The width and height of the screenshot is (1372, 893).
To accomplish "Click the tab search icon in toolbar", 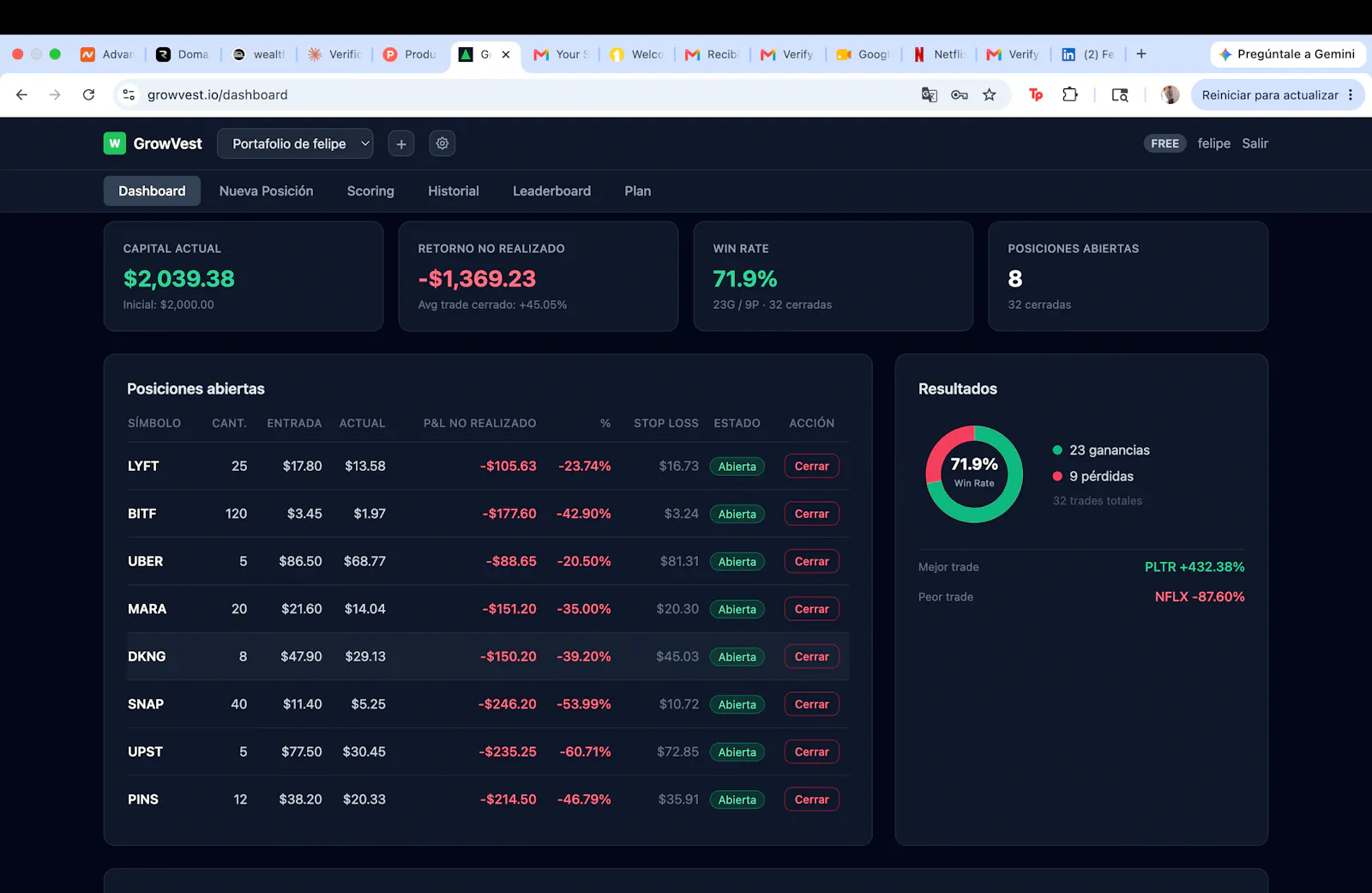I will click(x=1120, y=94).
